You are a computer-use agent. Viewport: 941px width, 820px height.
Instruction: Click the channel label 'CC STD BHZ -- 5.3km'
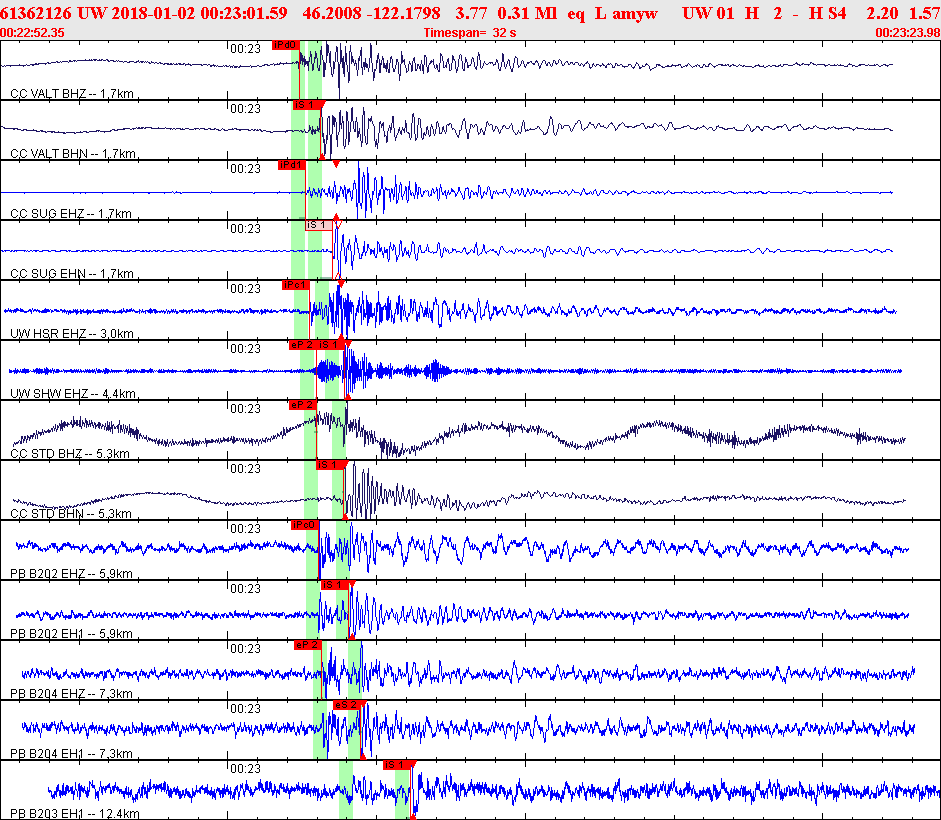(x=70, y=454)
